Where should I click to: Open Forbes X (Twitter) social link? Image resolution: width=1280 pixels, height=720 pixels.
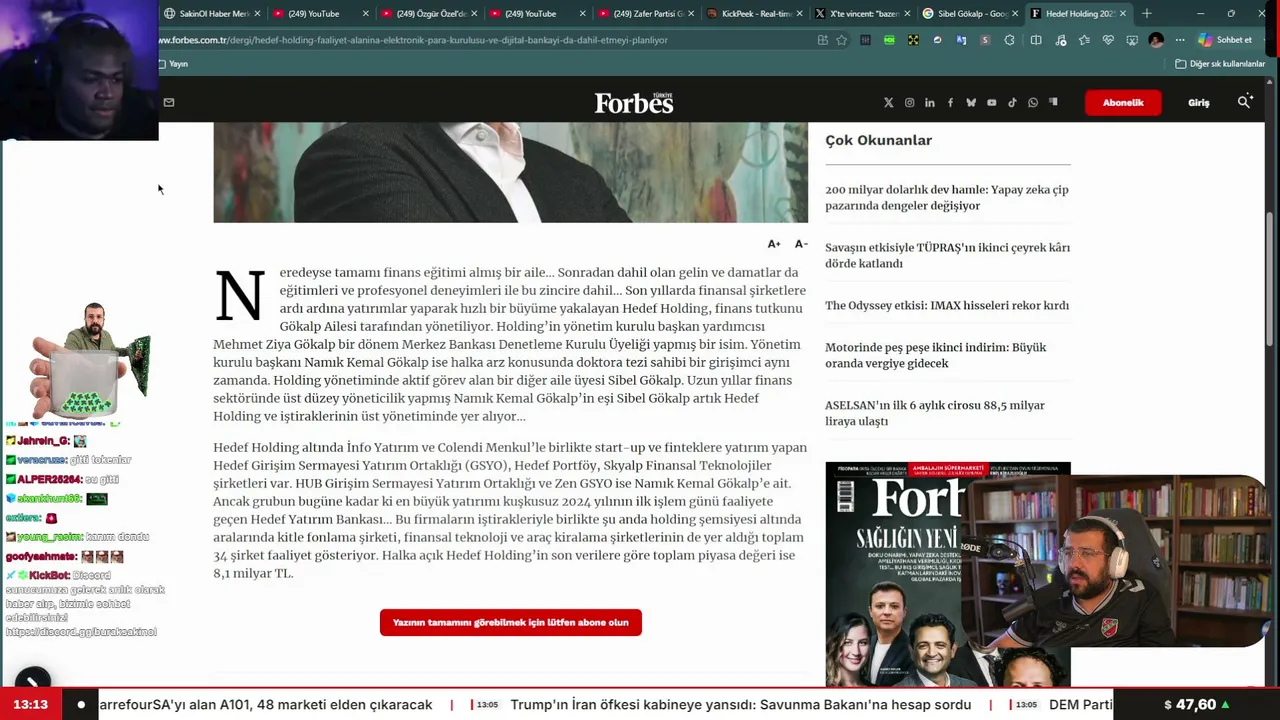[888, 102]
